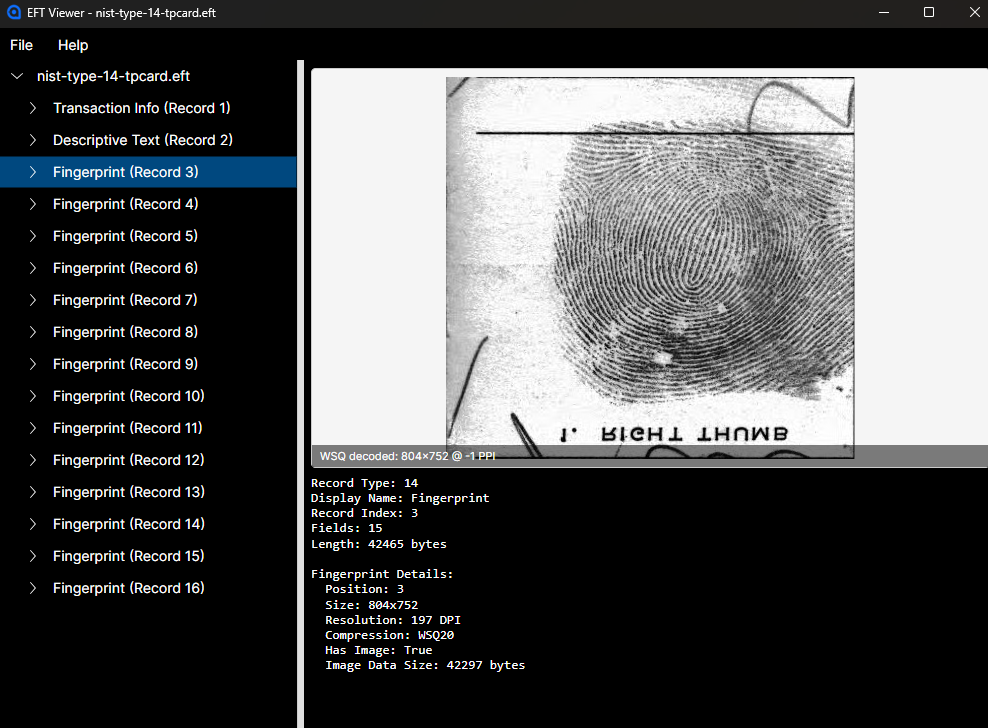Click the 'Display Name: Fingerprint' line

(399, 498)
